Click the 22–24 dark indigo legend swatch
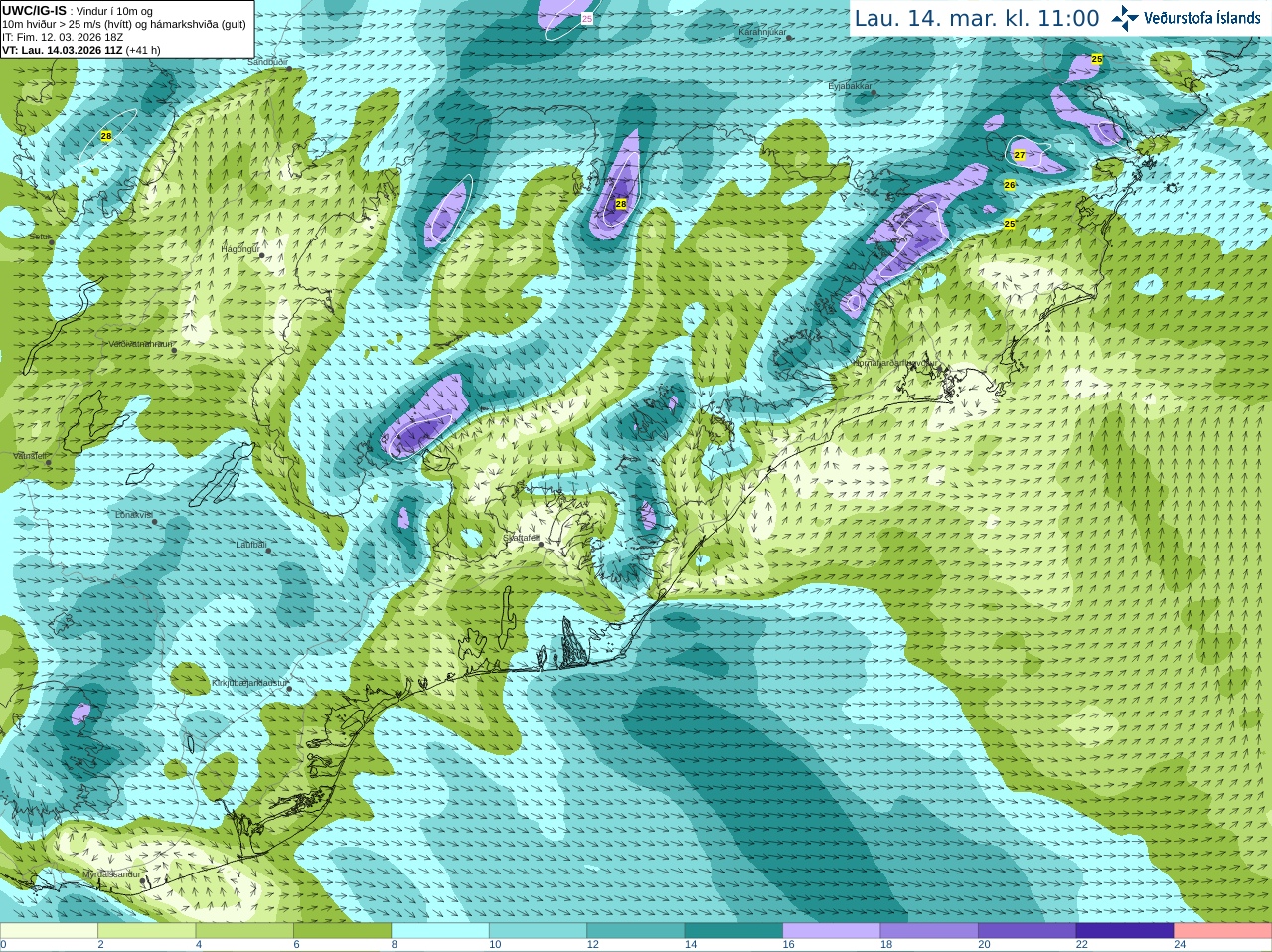Image resolution: width=1272 pixels, height=952 pixels. point(1125,931)
